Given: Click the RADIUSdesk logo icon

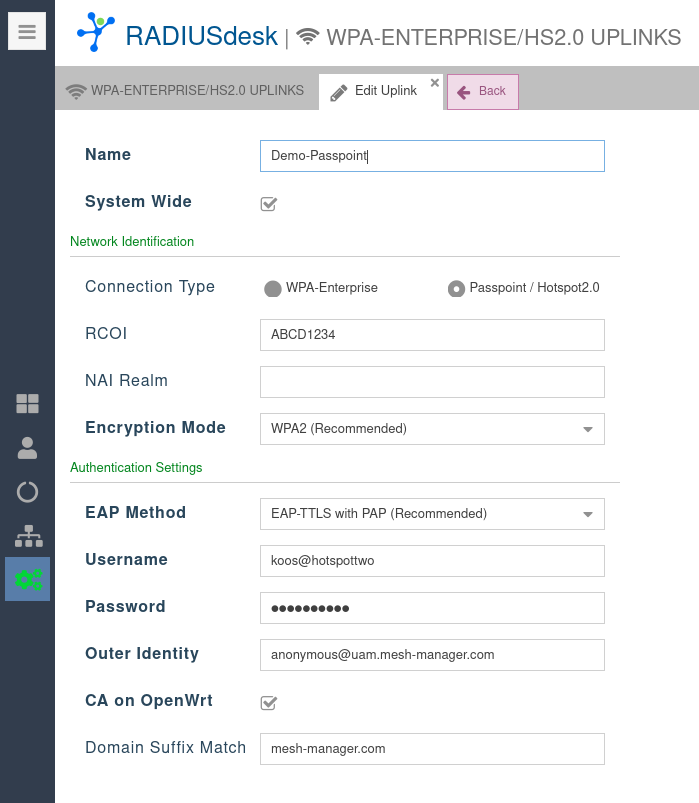Looking at the screenshot, I should coord(96,33).
